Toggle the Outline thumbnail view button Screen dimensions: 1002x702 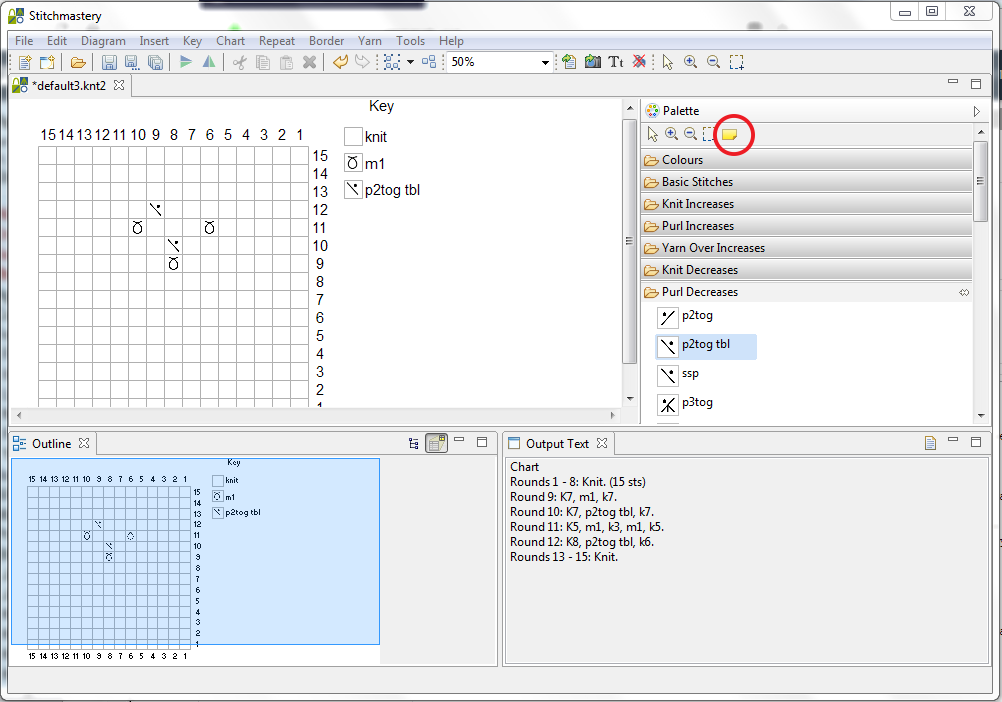[436, 443]
